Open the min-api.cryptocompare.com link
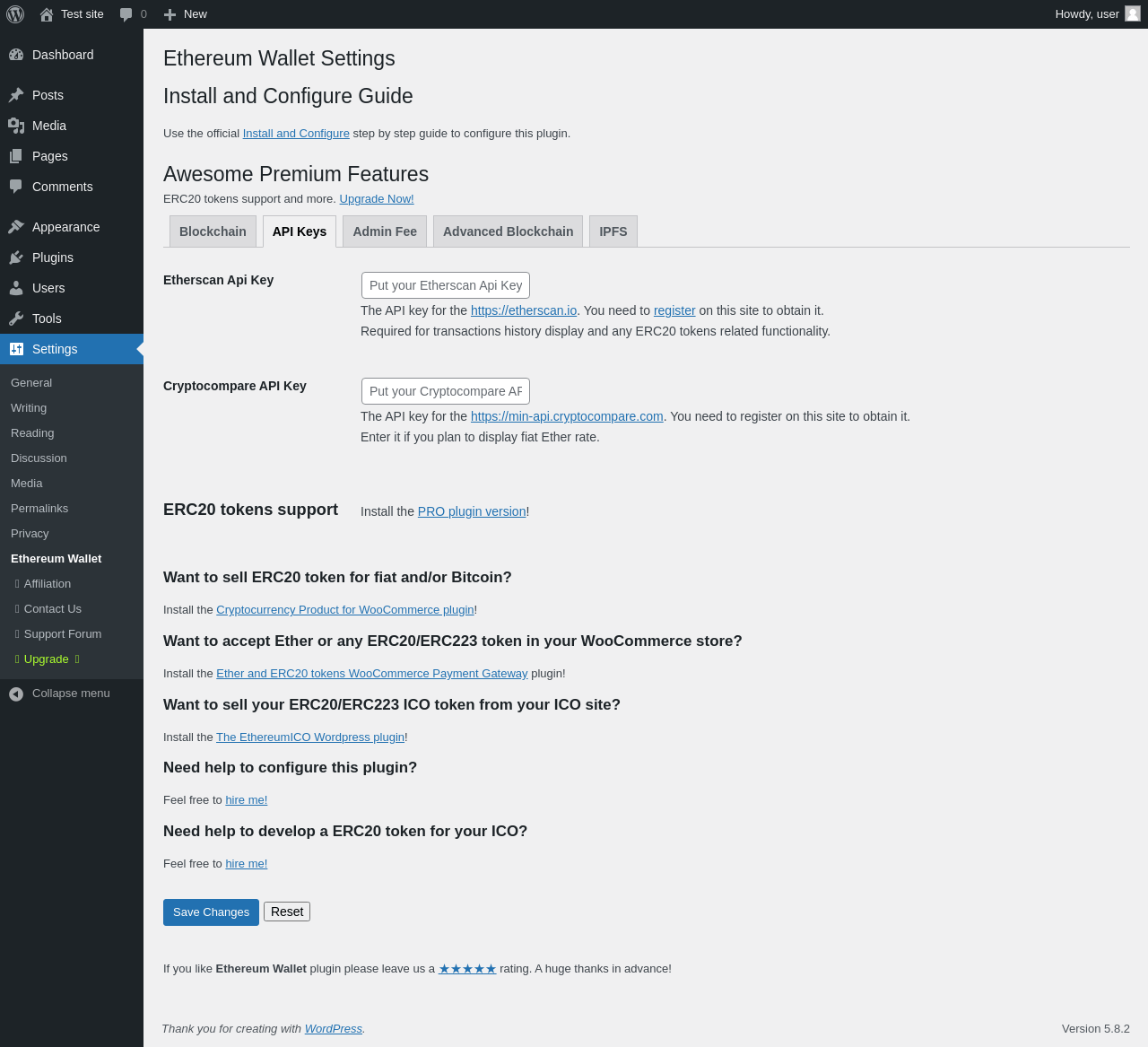The width and height of the screenshot is (1148, 1047). [x=567, y=416]
